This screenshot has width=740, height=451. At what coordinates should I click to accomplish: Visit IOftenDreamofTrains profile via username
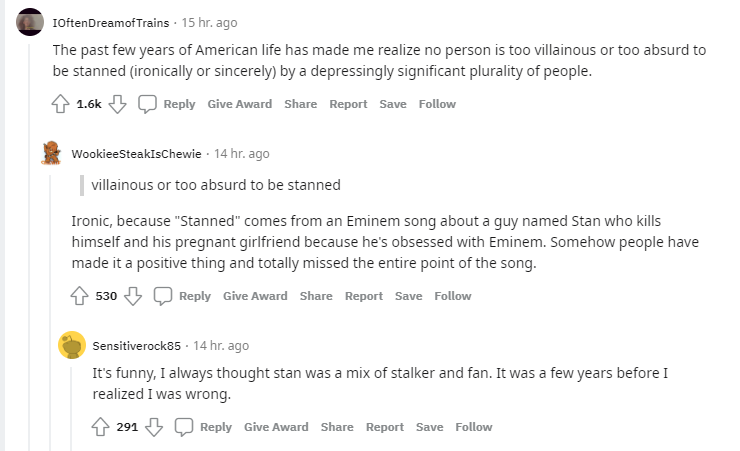click(x=110, y=23)
